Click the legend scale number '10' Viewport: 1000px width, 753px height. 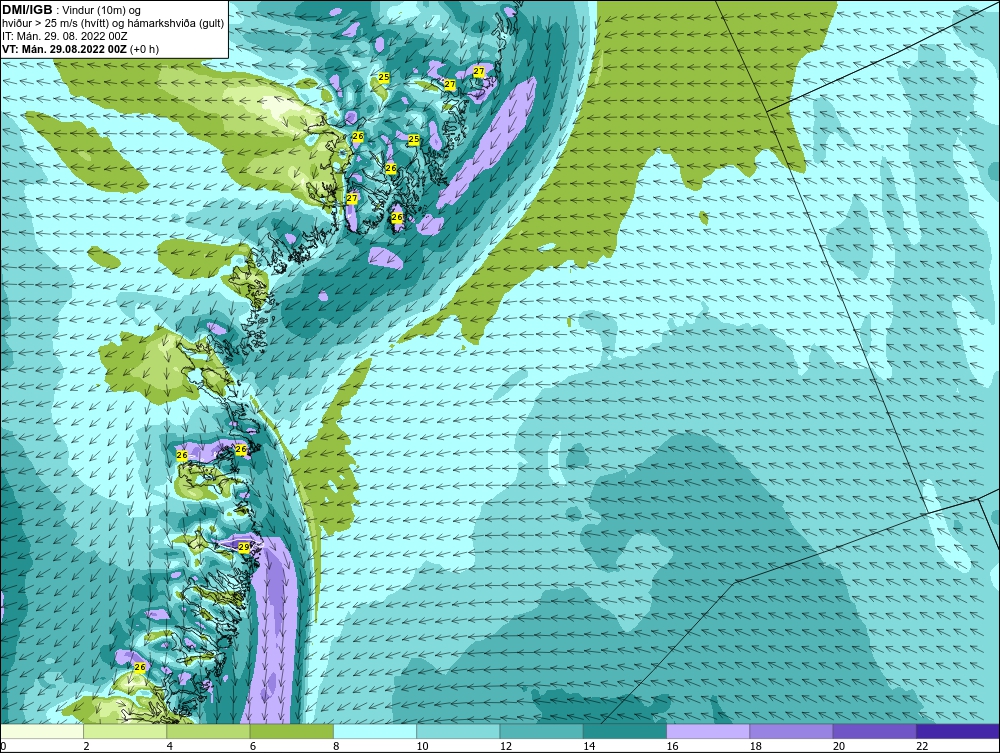[x=422, y=747]
